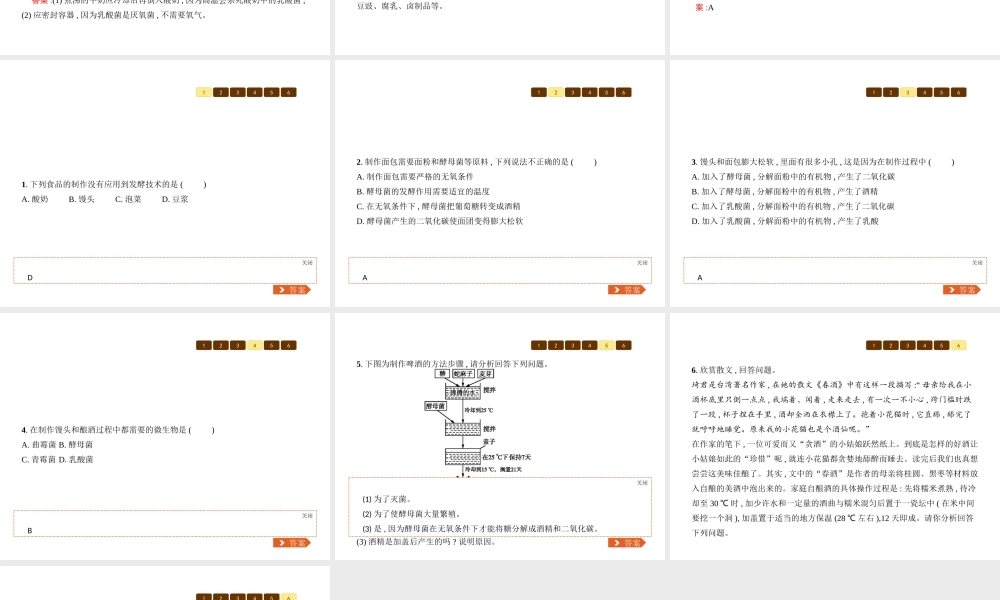
Task: Click the line (1) 为了灭菌 in question 5 answer
Action: pyautogui.click(x=387, y=499)
